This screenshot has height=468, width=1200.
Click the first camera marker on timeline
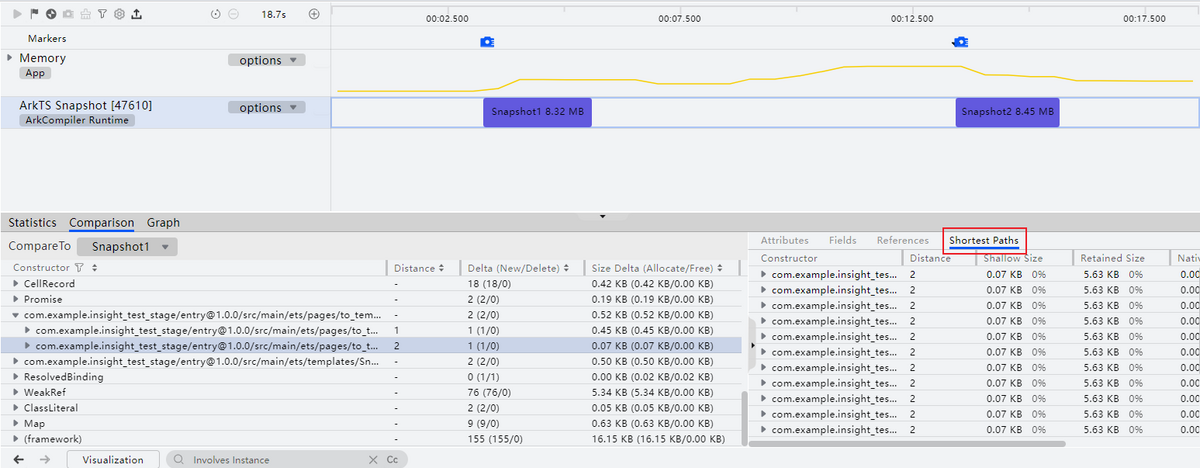click(487, 42)
